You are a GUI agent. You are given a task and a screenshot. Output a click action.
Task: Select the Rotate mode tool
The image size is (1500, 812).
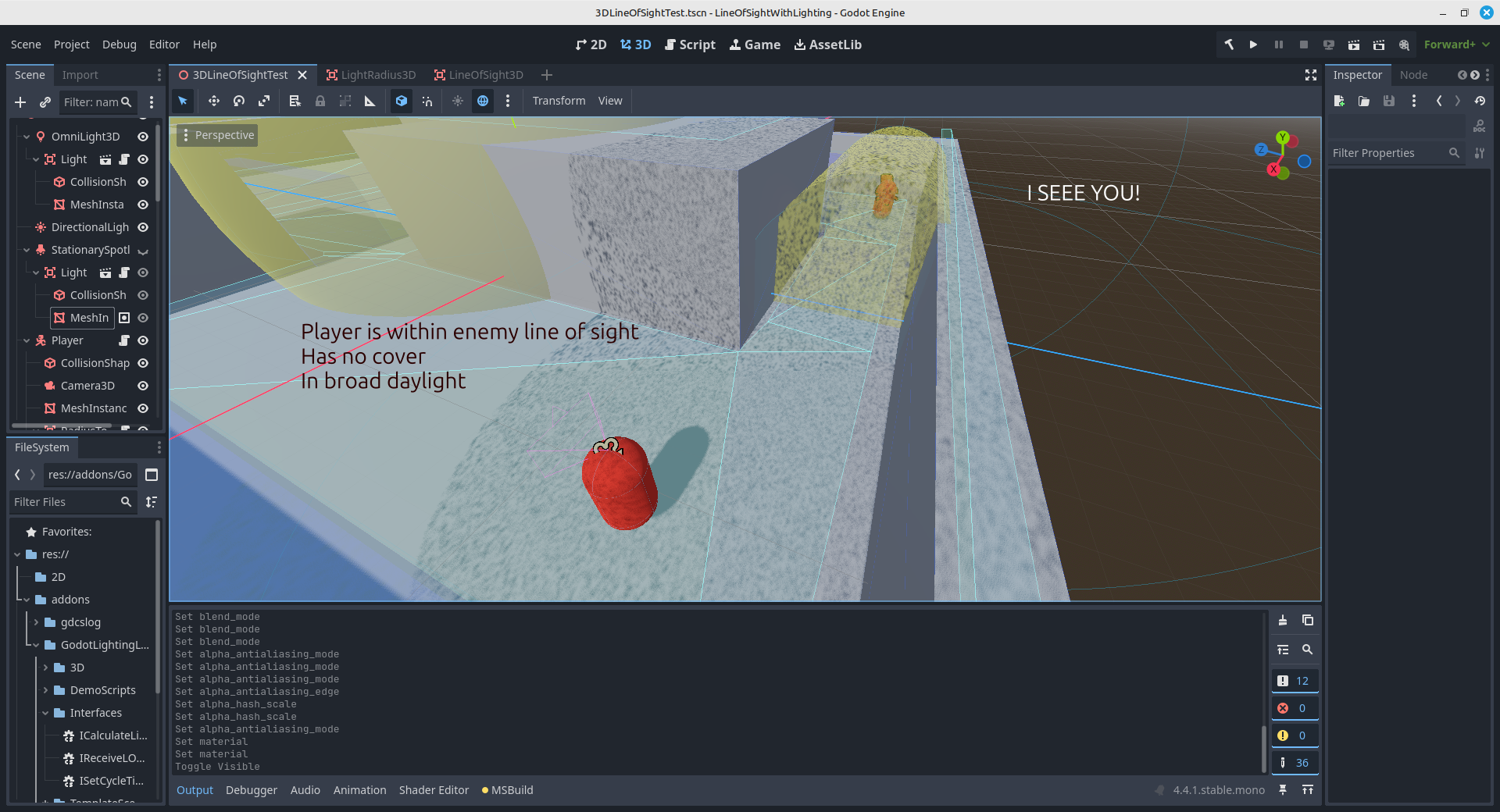[x=239, y=101]
